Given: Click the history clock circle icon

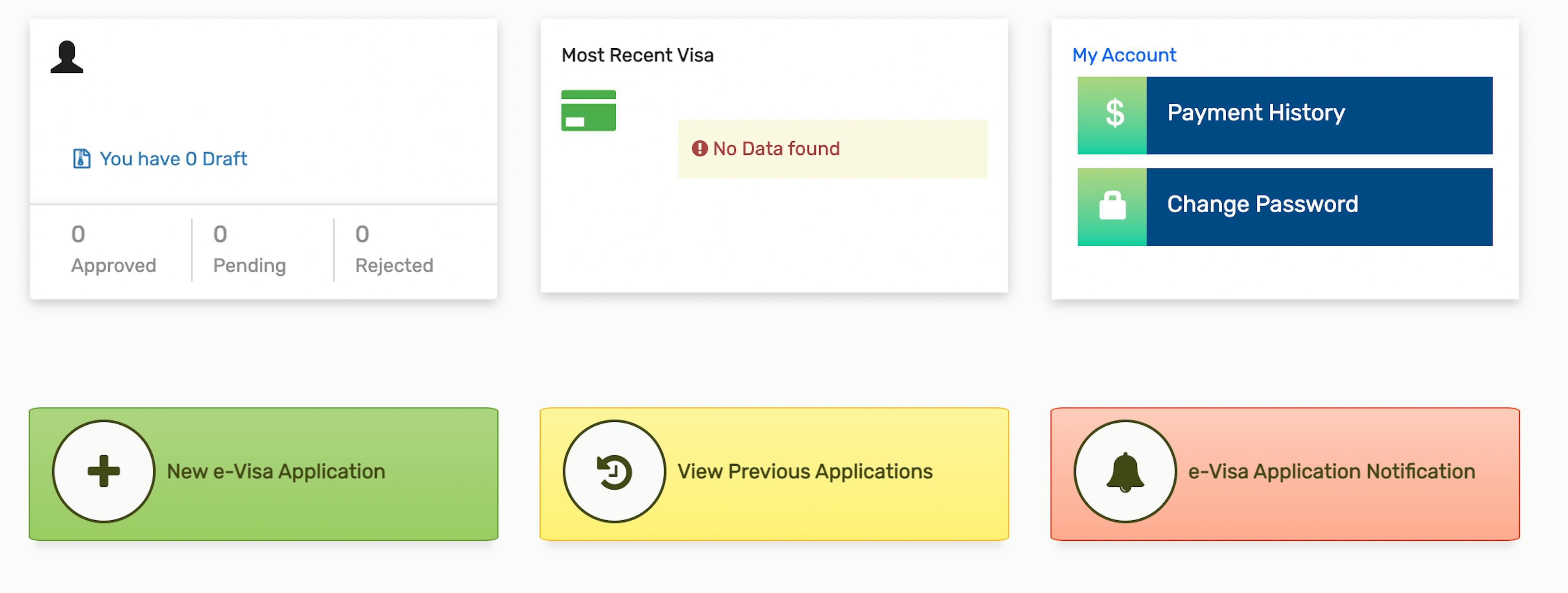Looking at the screenshot, I should tap(614, 471).
